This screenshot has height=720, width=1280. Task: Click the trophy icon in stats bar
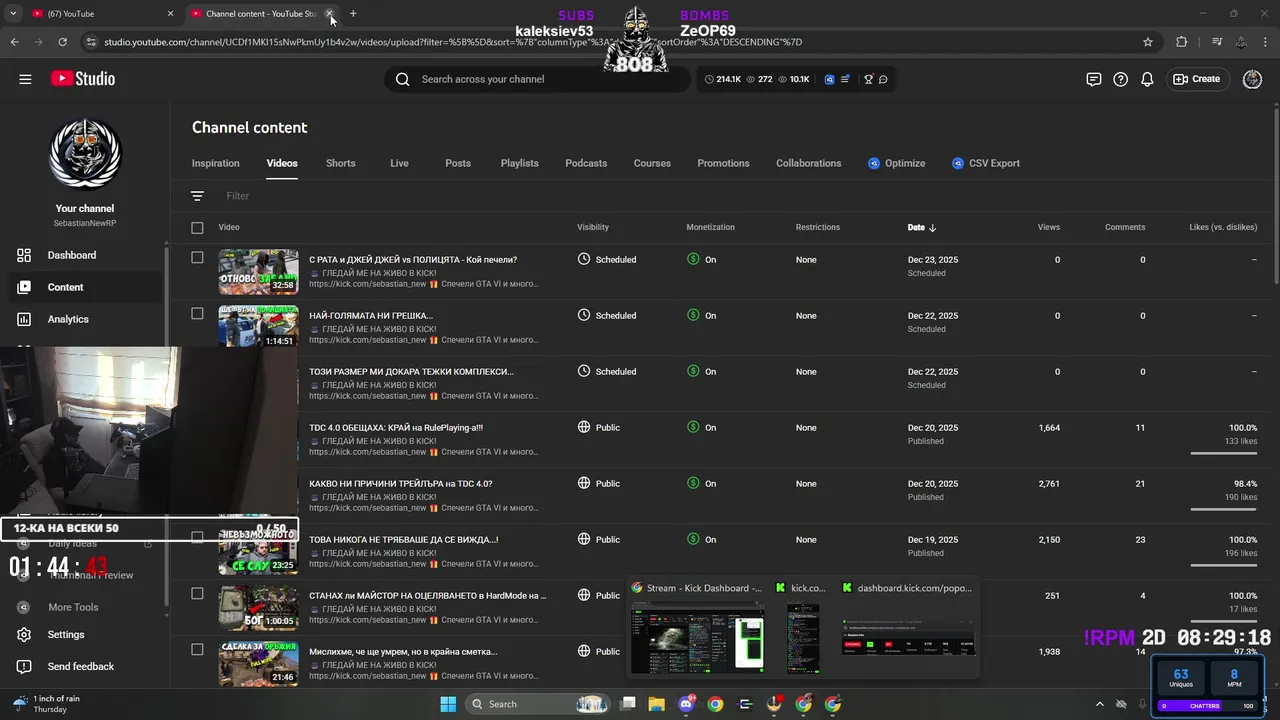pyautogui.click(x=868, y=79)
